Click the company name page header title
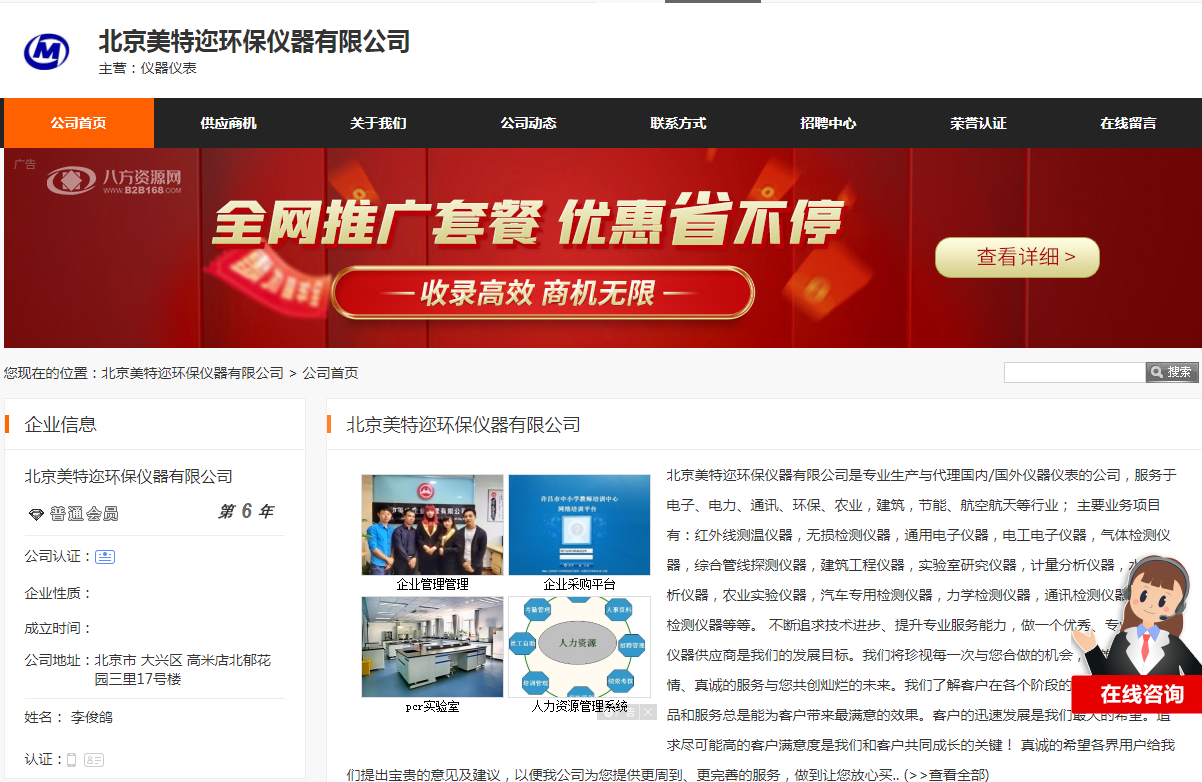 [255, 42]
